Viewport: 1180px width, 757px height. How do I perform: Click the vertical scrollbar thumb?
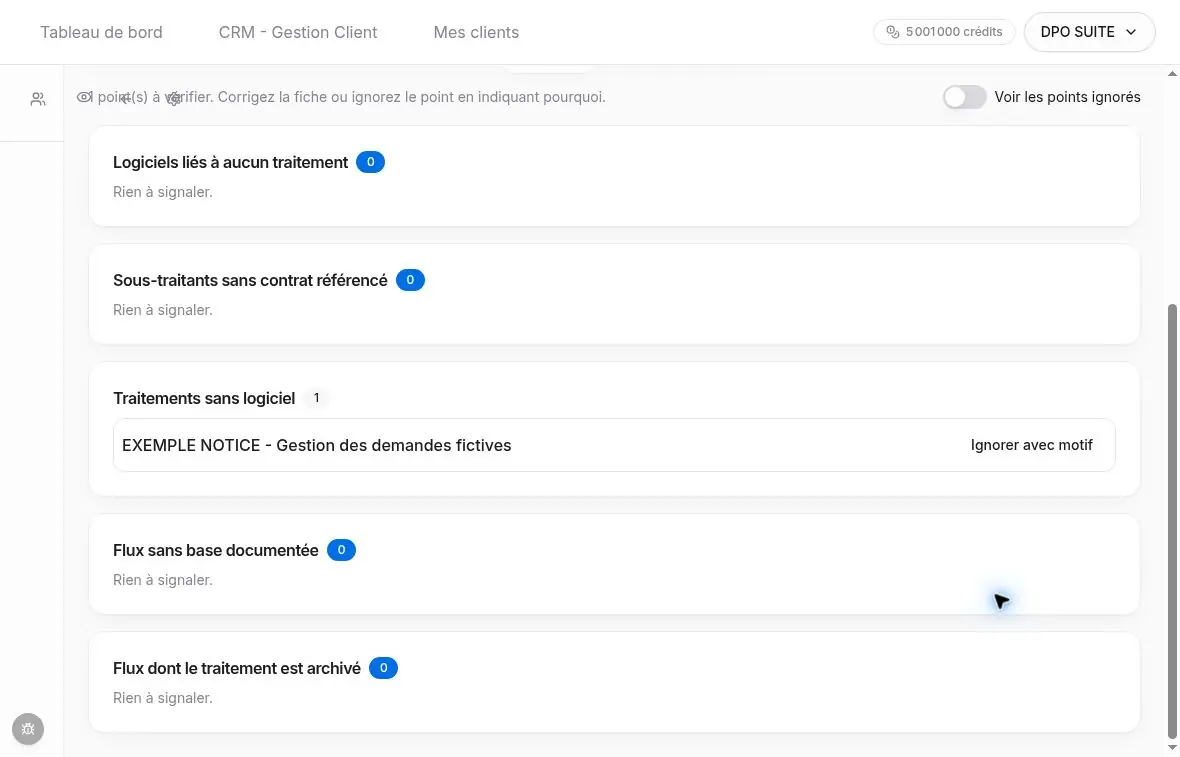pyautogui.click(x=1172, y=521)
